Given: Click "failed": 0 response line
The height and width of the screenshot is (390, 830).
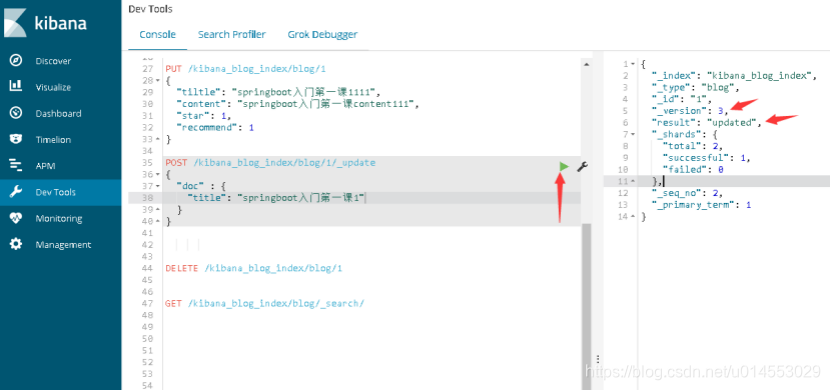Looking at the screenshot, I should pos(692,169).
